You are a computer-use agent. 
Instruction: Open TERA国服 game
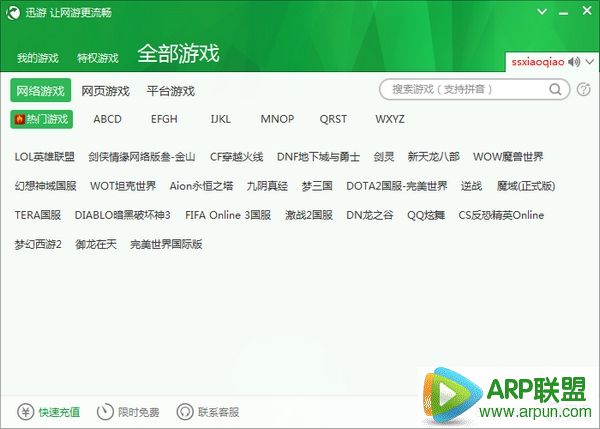(38, 215)
